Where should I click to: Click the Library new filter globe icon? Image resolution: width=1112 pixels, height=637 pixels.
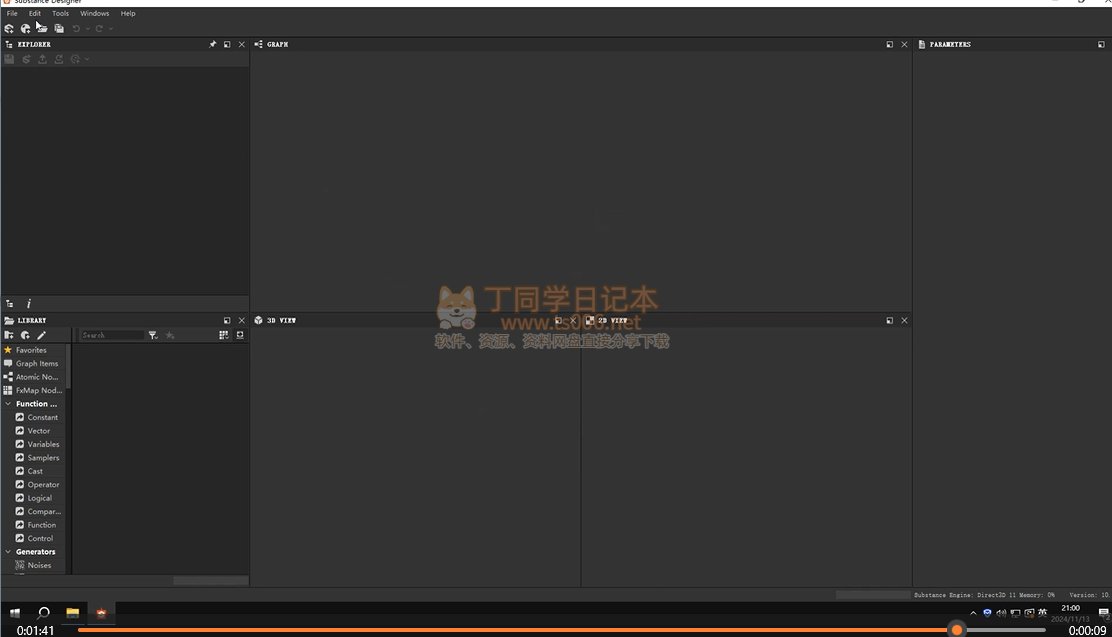point(26,335)
